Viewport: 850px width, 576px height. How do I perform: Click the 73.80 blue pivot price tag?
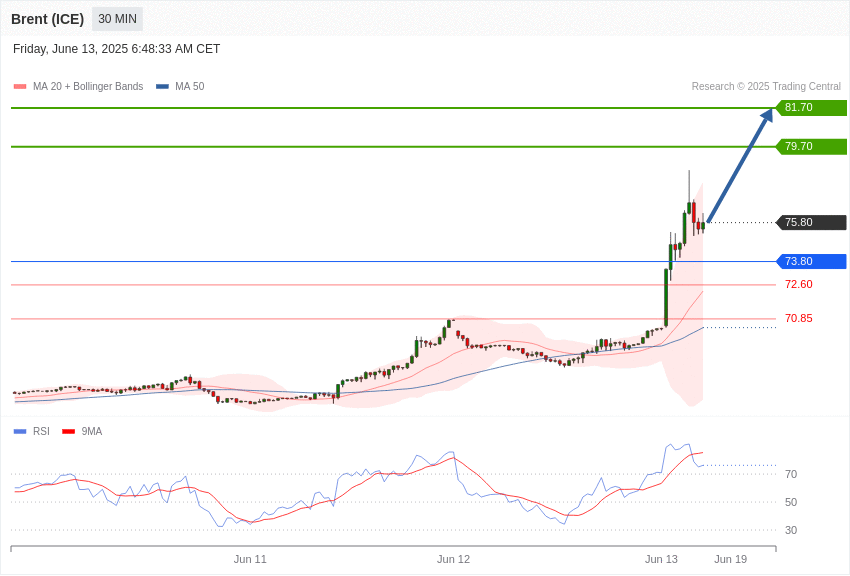click(x=811, y=261)
